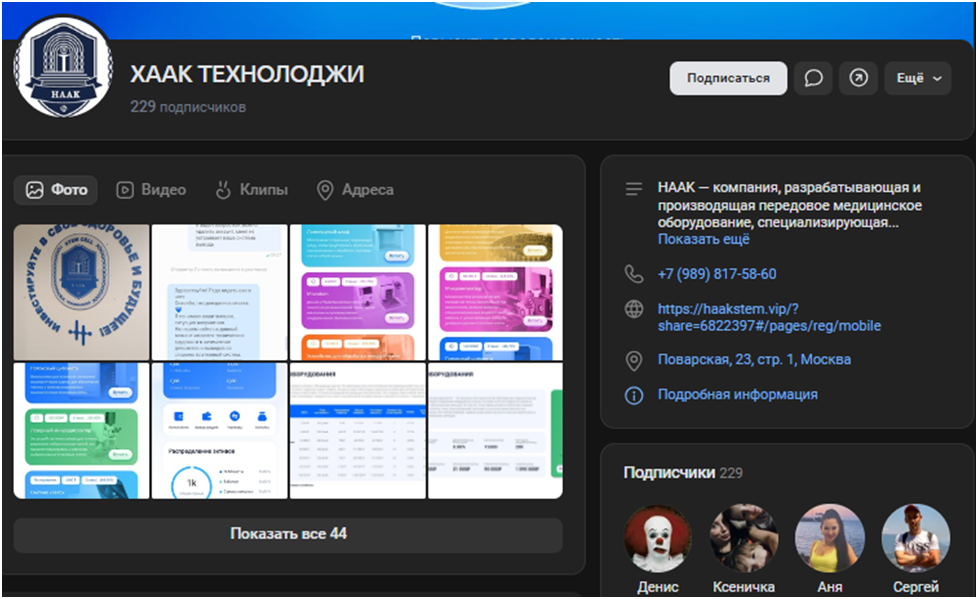Open subscriber Аня avatar

[830, 538]
